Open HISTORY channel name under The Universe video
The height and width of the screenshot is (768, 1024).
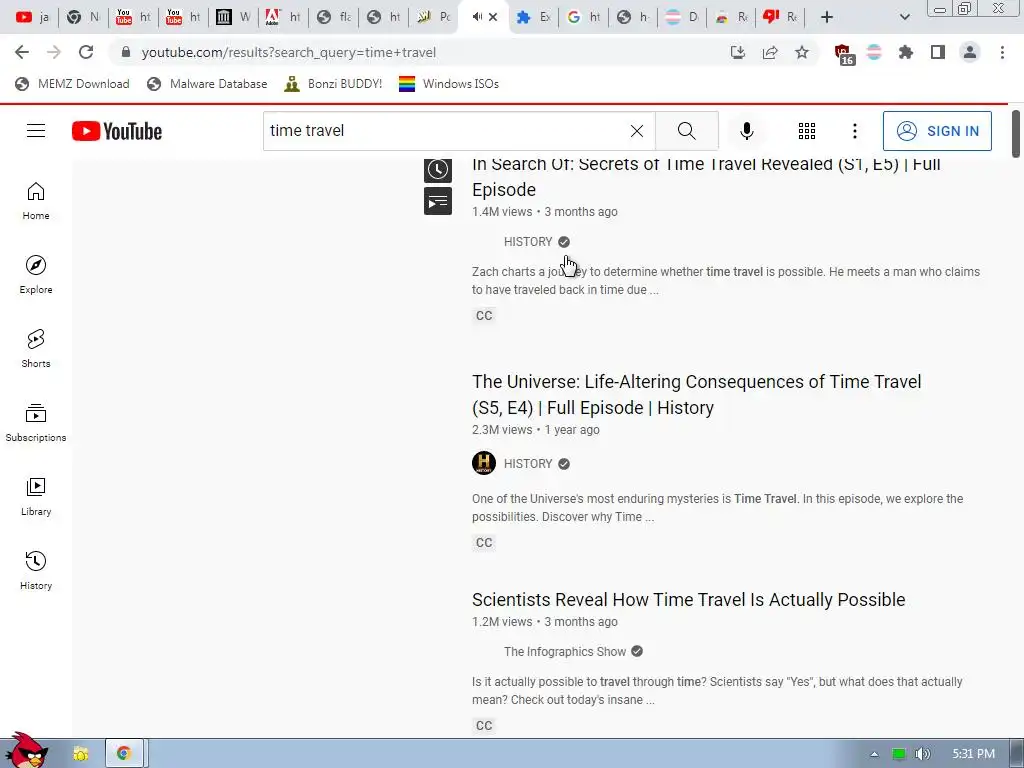coord(528,464)
